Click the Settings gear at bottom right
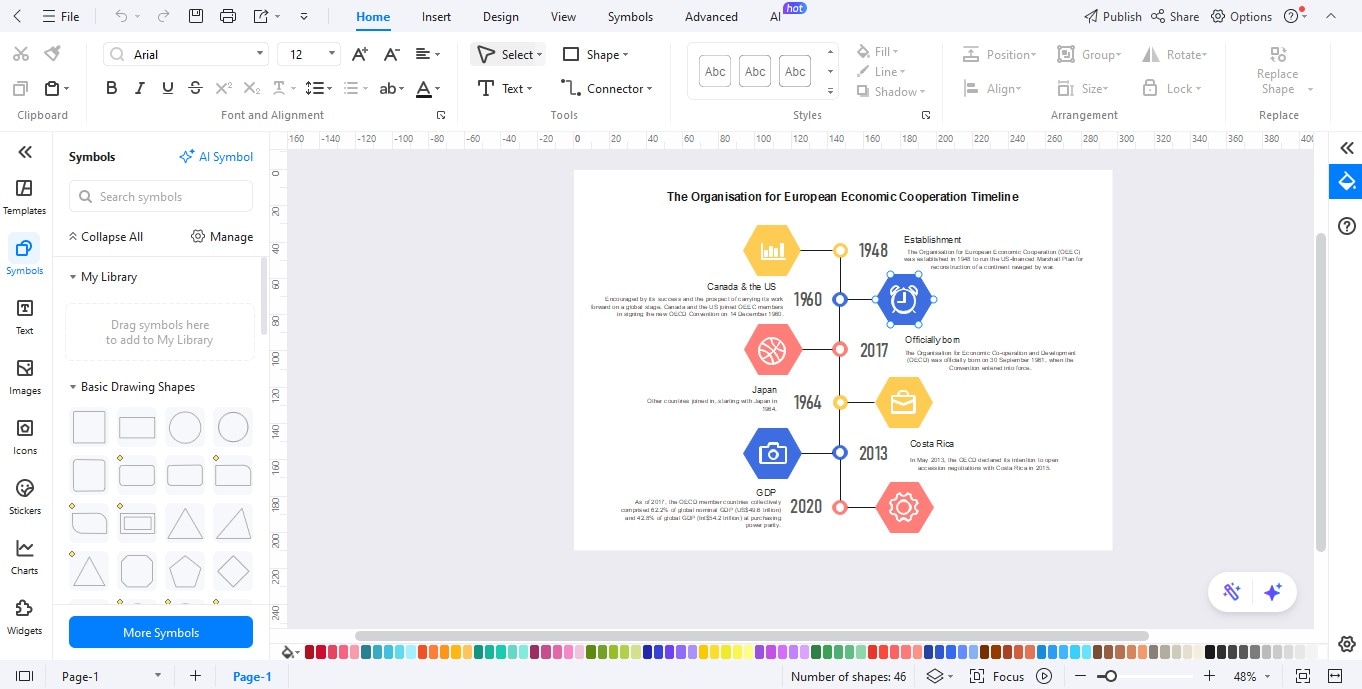 click(x=1347, y=643)
